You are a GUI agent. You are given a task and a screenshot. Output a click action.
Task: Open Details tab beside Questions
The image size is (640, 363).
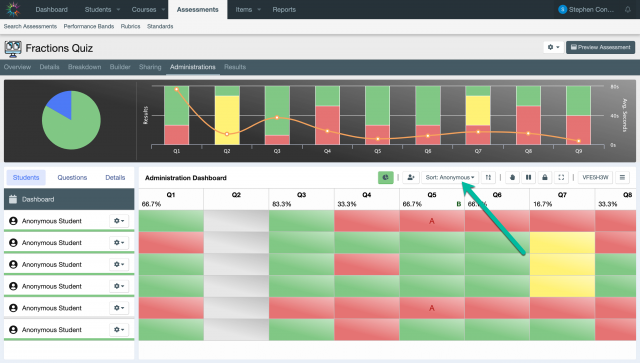point(115,178)
